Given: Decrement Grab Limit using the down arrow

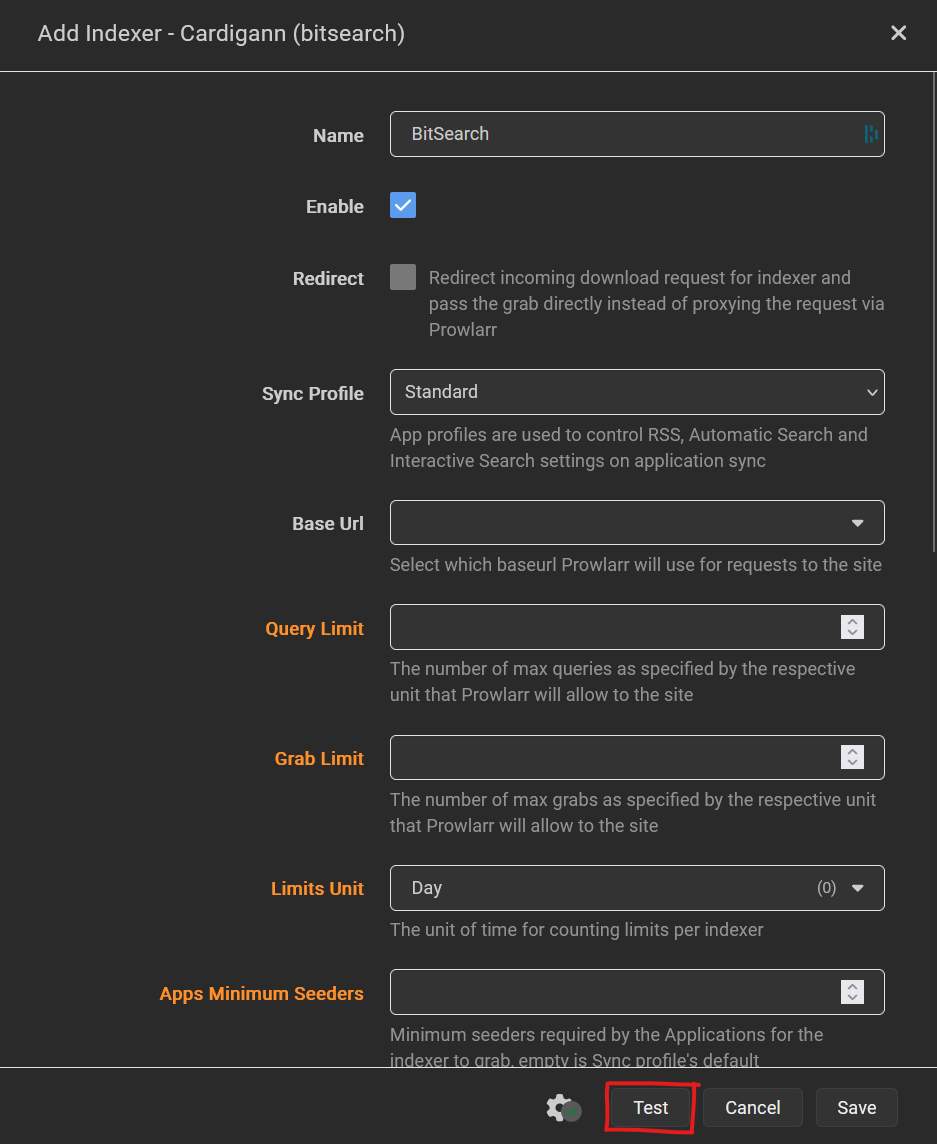Looking at the screenshot, I should tap(852, 764).
